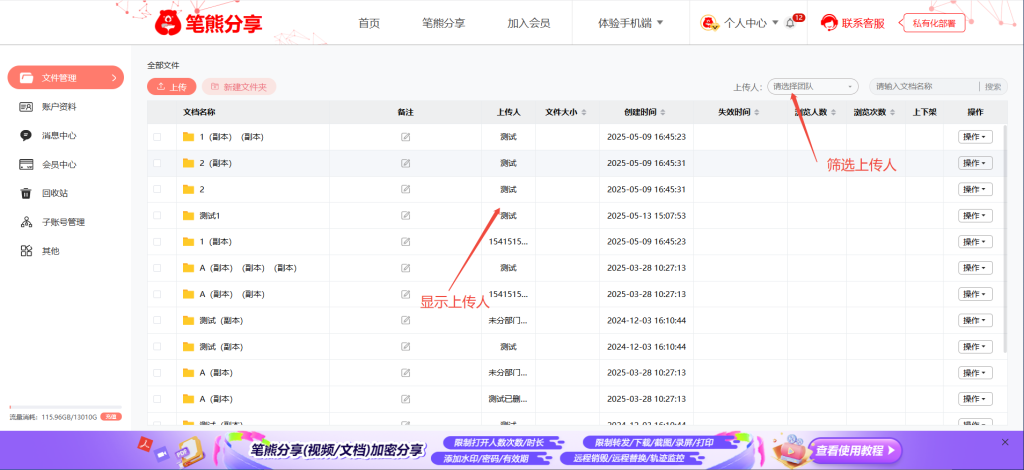Check the box for folder 测试1

156,215
